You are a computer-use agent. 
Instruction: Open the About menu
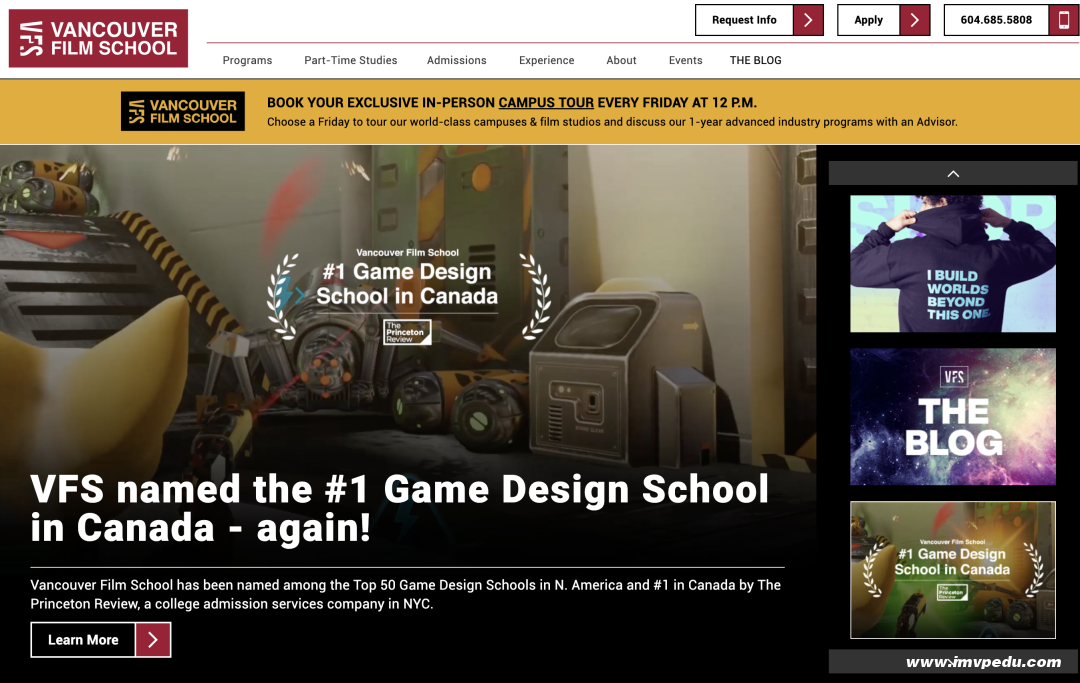point(621,61)
